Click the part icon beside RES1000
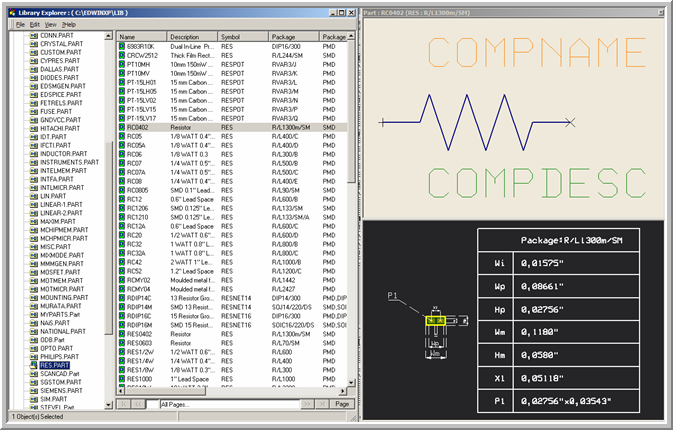Viewport: 673px width, 430px height. coord(122,379)
